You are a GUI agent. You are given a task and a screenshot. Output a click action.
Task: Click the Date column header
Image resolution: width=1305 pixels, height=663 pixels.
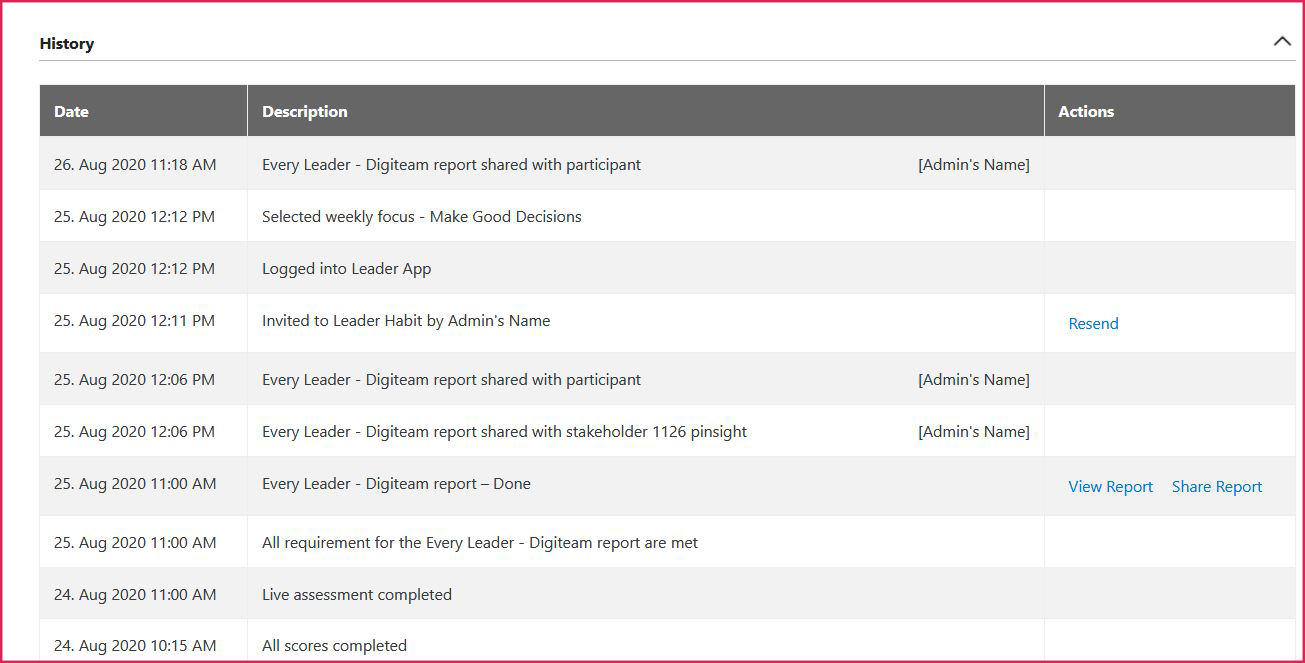click(x=71, y=112)
